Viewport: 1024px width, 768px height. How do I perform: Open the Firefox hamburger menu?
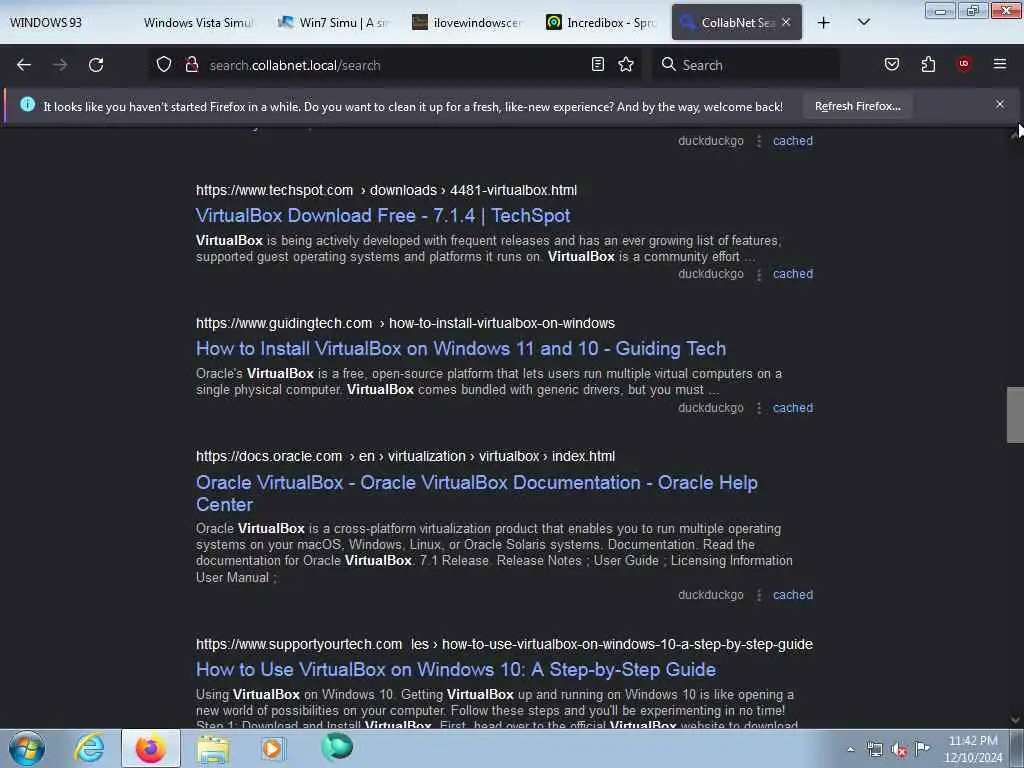[x=999, y=64]
